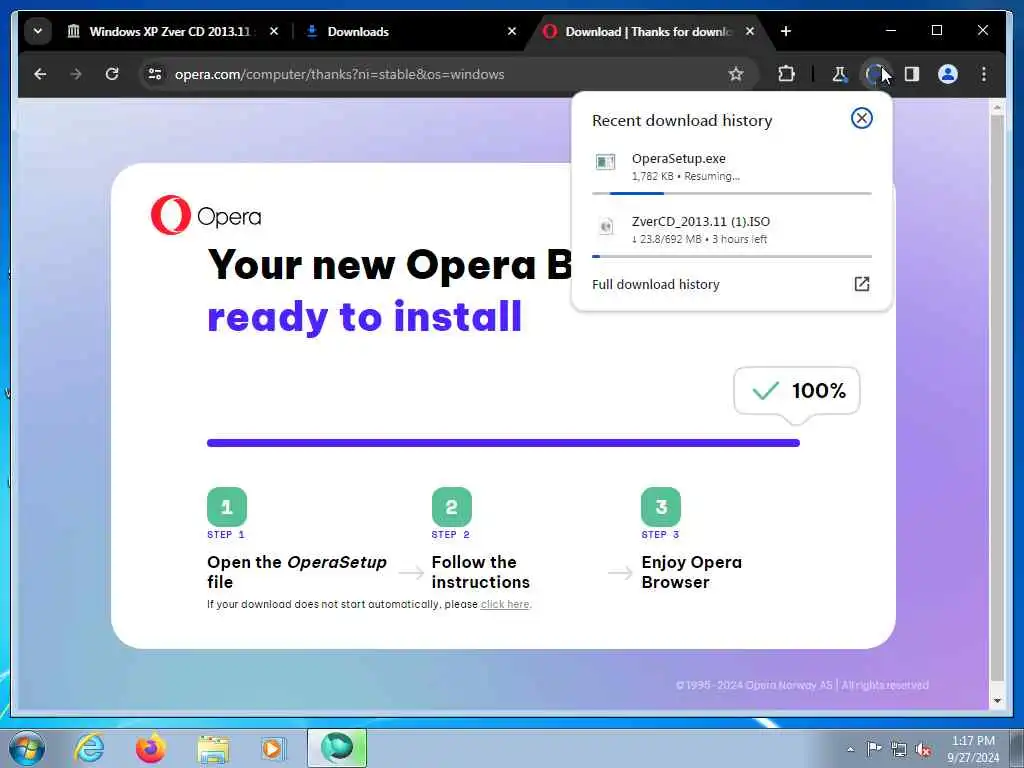The height and width of the screenshot is (768, 1024).
Task: Open the profile avatar icon
Action: point(948,74)
